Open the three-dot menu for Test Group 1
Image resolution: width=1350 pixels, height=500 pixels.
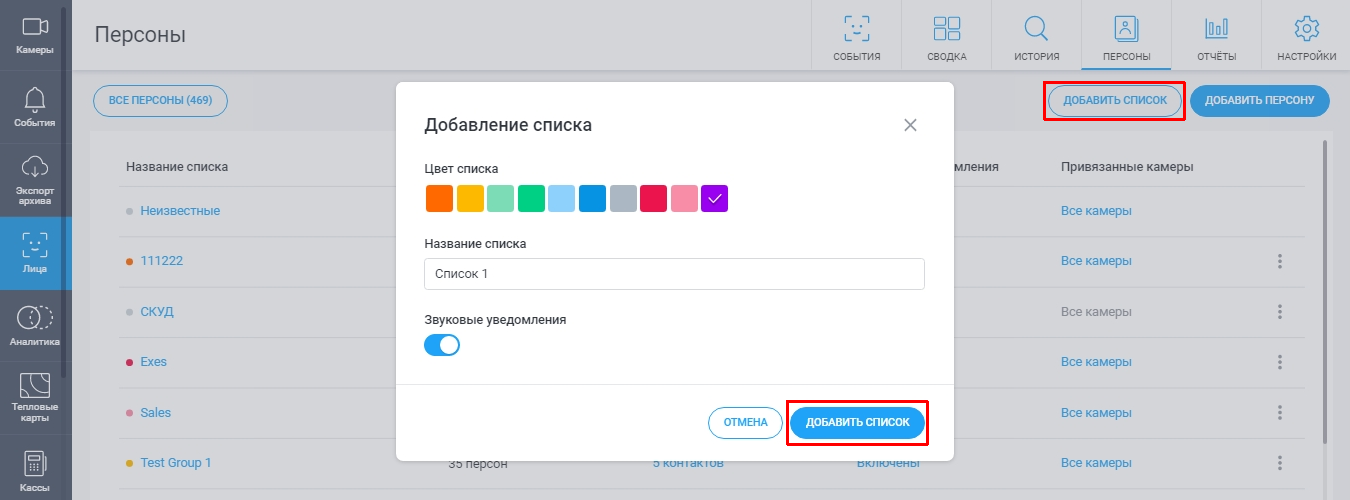[1279, 463]
